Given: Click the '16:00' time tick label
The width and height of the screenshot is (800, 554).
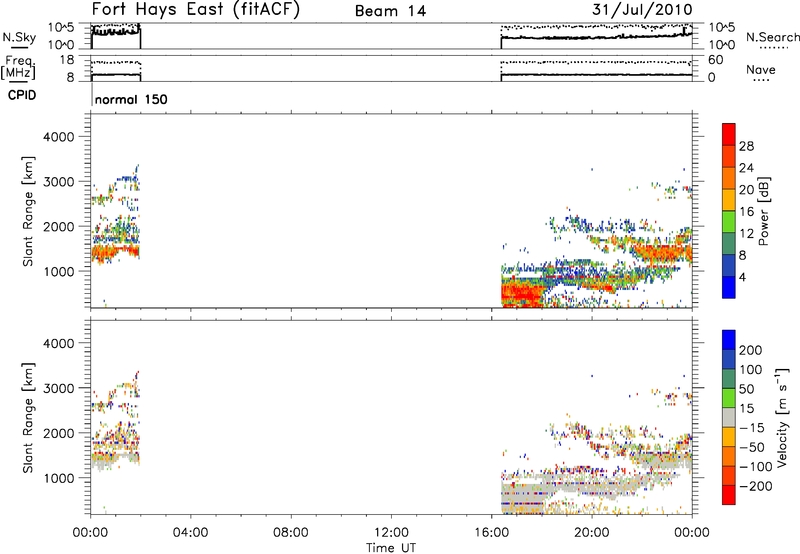Looking at the screenshot, I should pos(491,533).
